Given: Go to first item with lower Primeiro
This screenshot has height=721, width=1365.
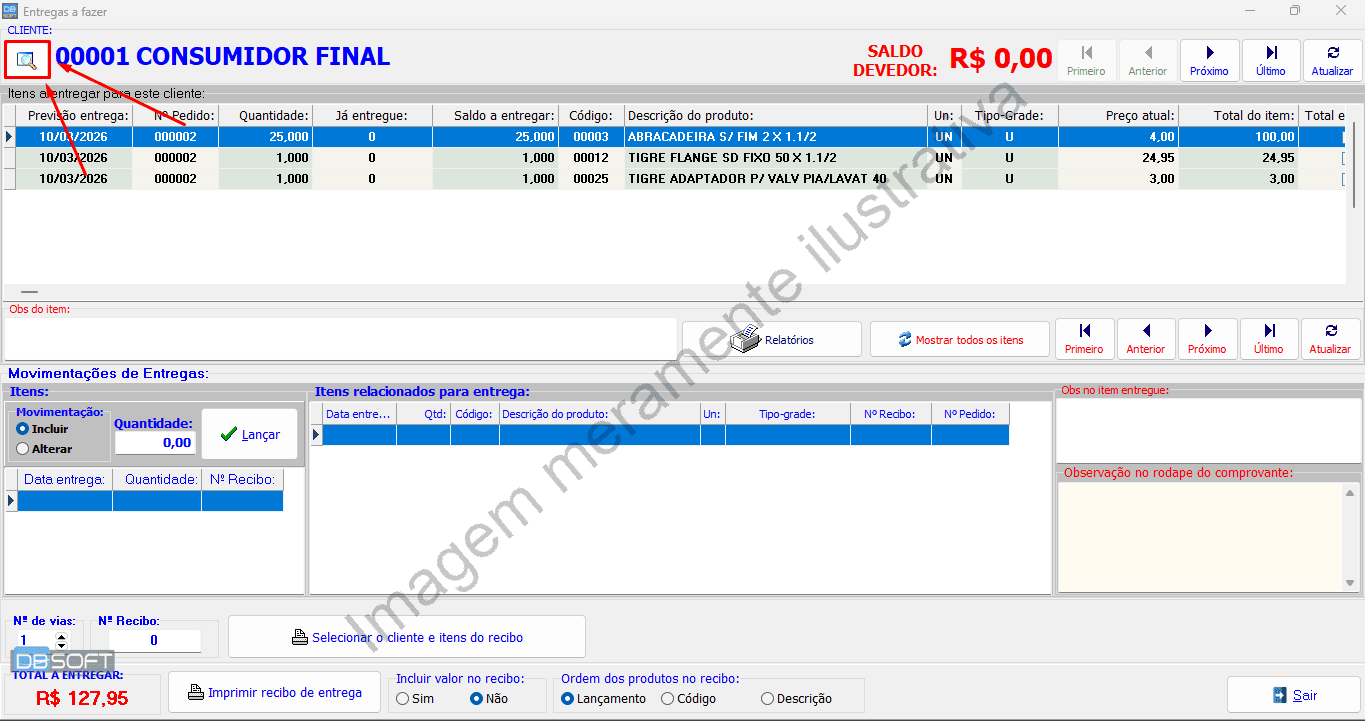Looking at the screenshot, I should (1084, 339).
